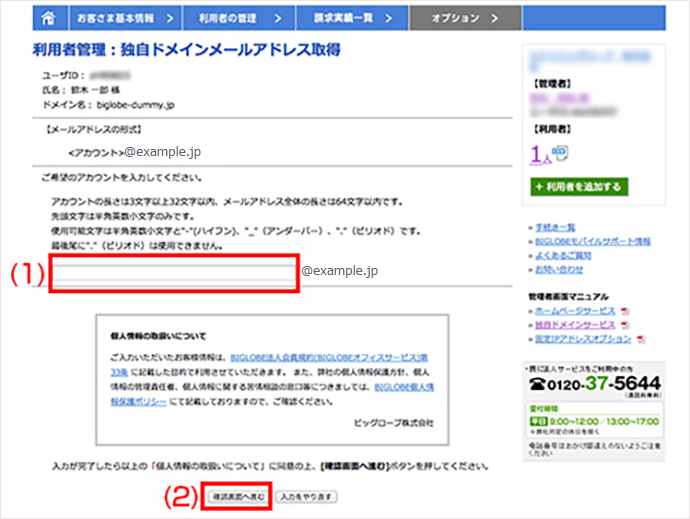The image size is (690, 519).
Task: Open the オプション menu
Action: [466, 18]
